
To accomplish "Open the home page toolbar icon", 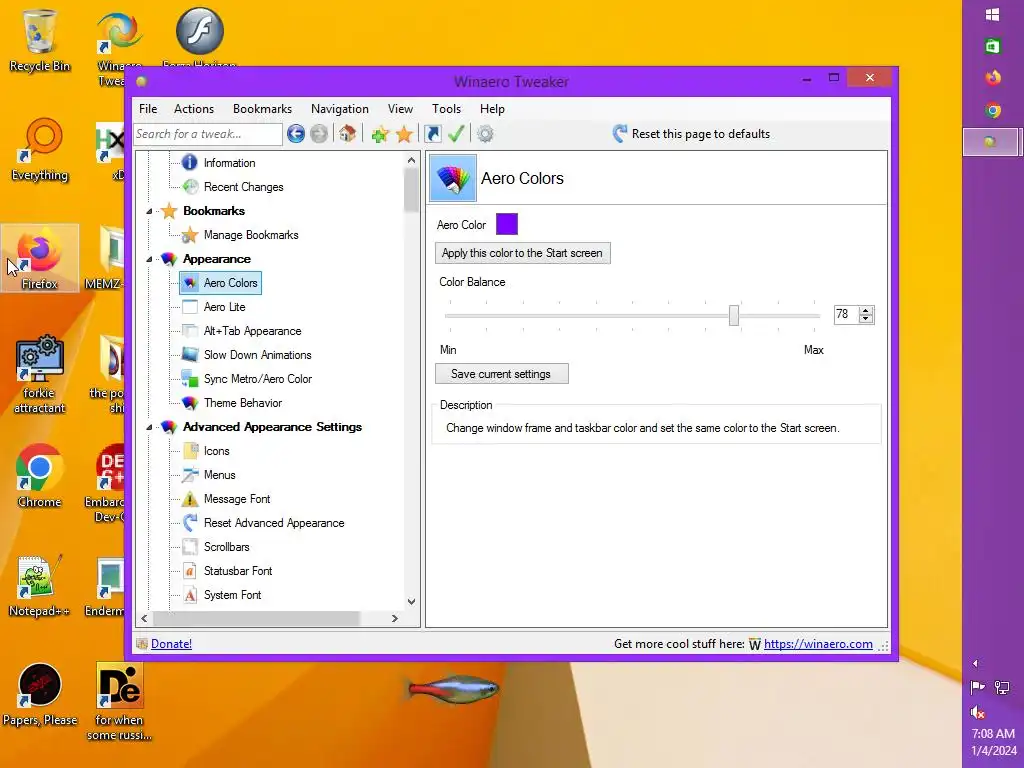I will tap(347, 134).
